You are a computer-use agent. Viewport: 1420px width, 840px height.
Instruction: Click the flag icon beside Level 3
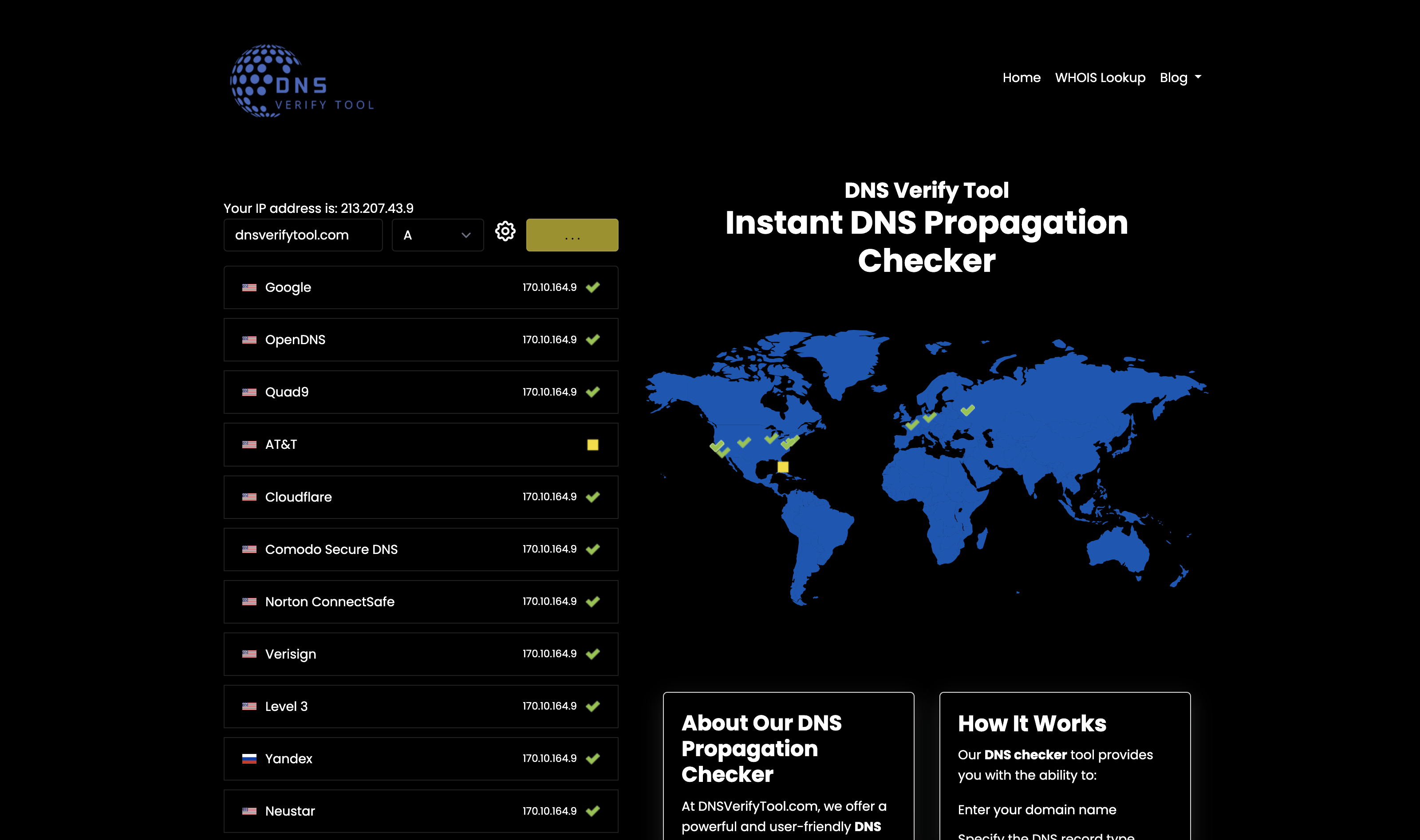[249, 707]
